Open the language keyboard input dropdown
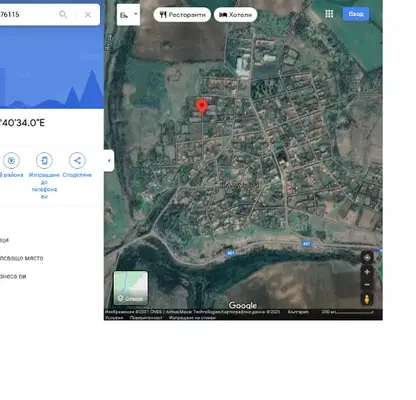This screenshot has width=416, height=400. (x=128, y=15)
